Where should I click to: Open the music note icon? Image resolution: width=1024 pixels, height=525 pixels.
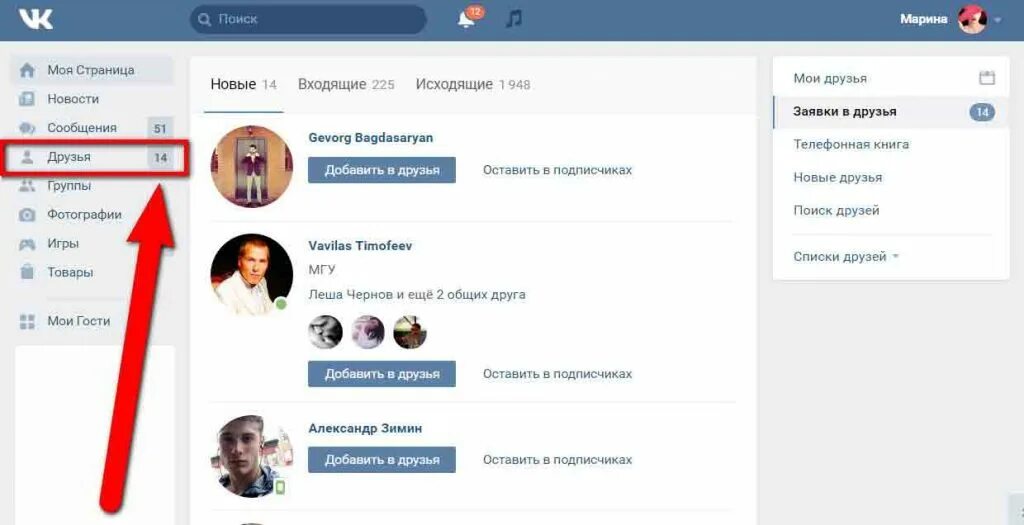tap(514, 19)
